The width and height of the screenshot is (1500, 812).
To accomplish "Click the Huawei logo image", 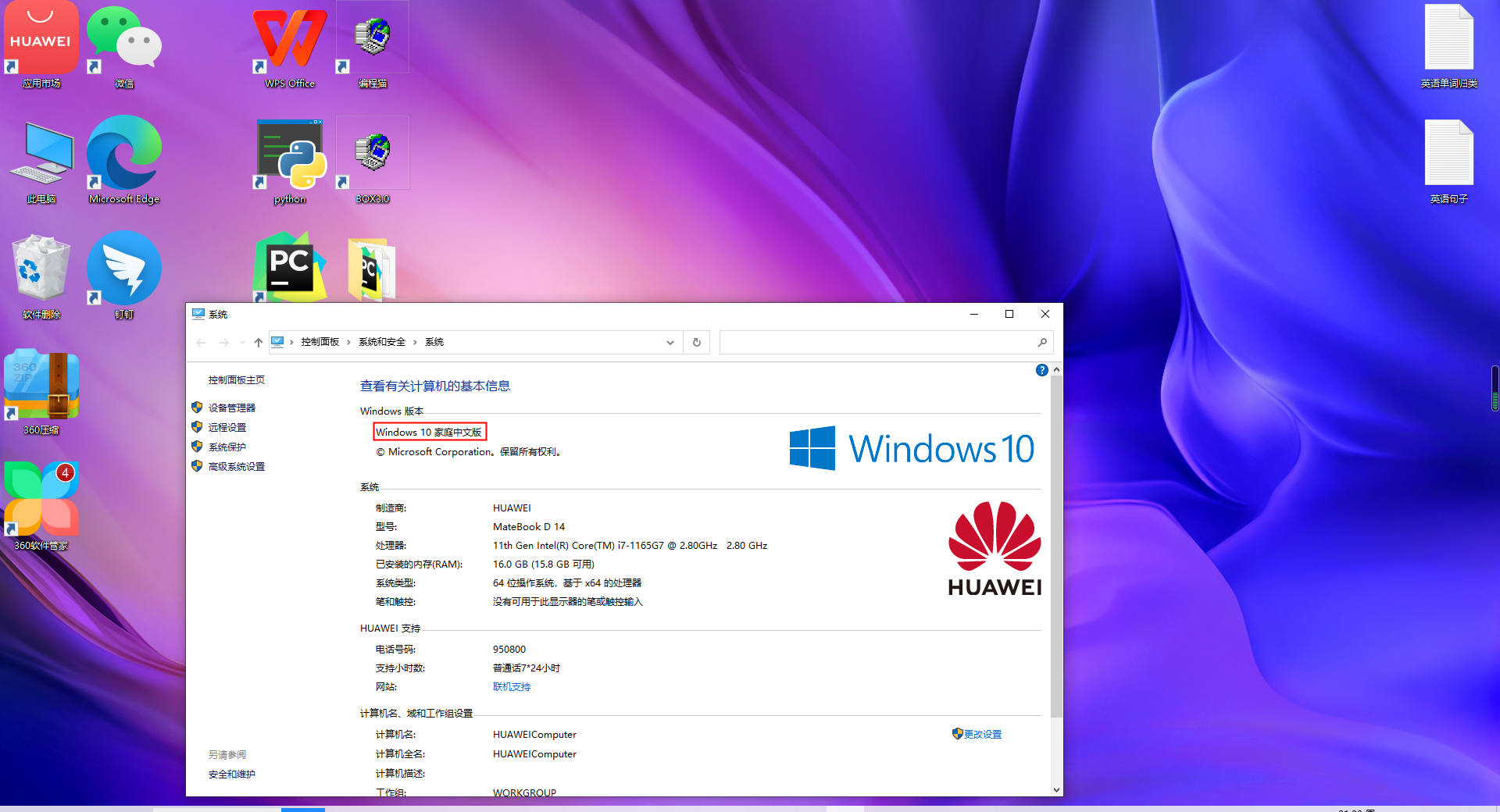I will click(x=995, y=548).
